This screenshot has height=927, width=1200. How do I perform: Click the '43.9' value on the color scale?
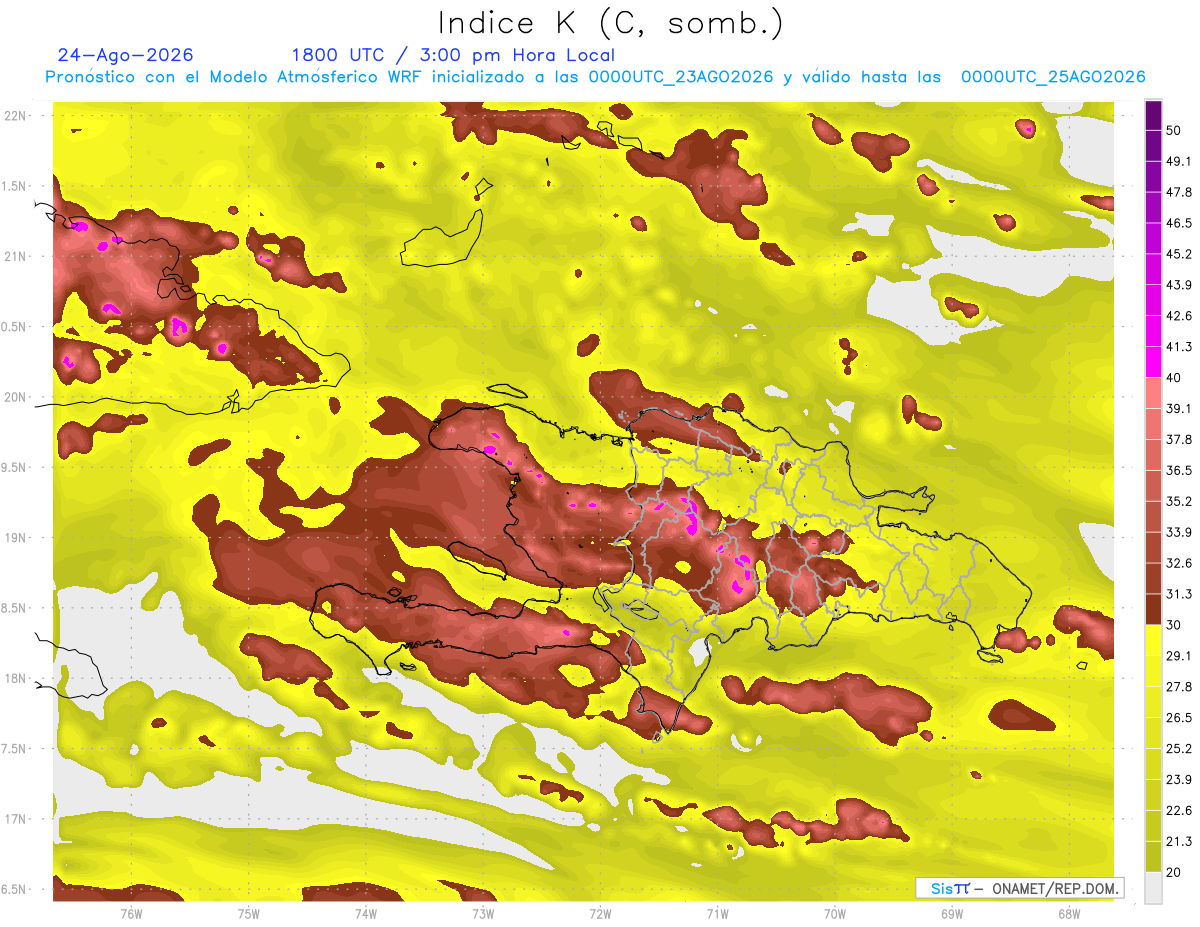[1179, 285]
